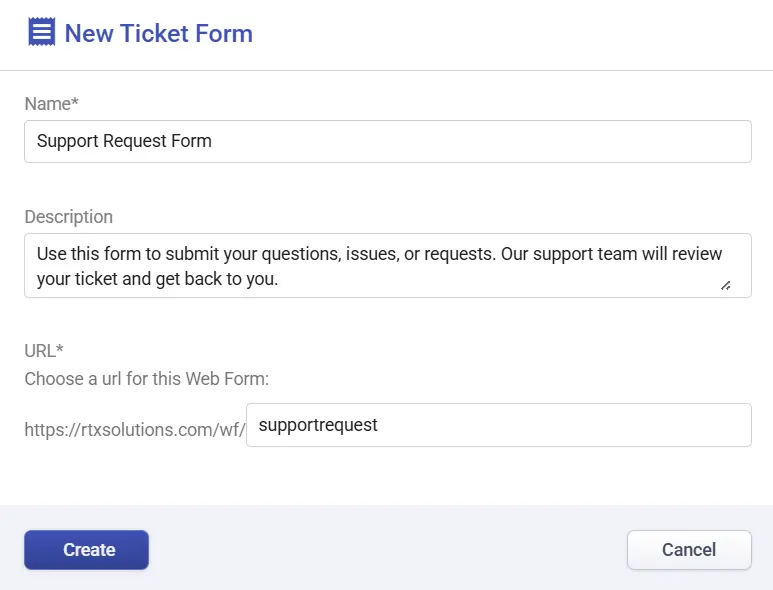Click the first line of the description text

tap(379, 254)
